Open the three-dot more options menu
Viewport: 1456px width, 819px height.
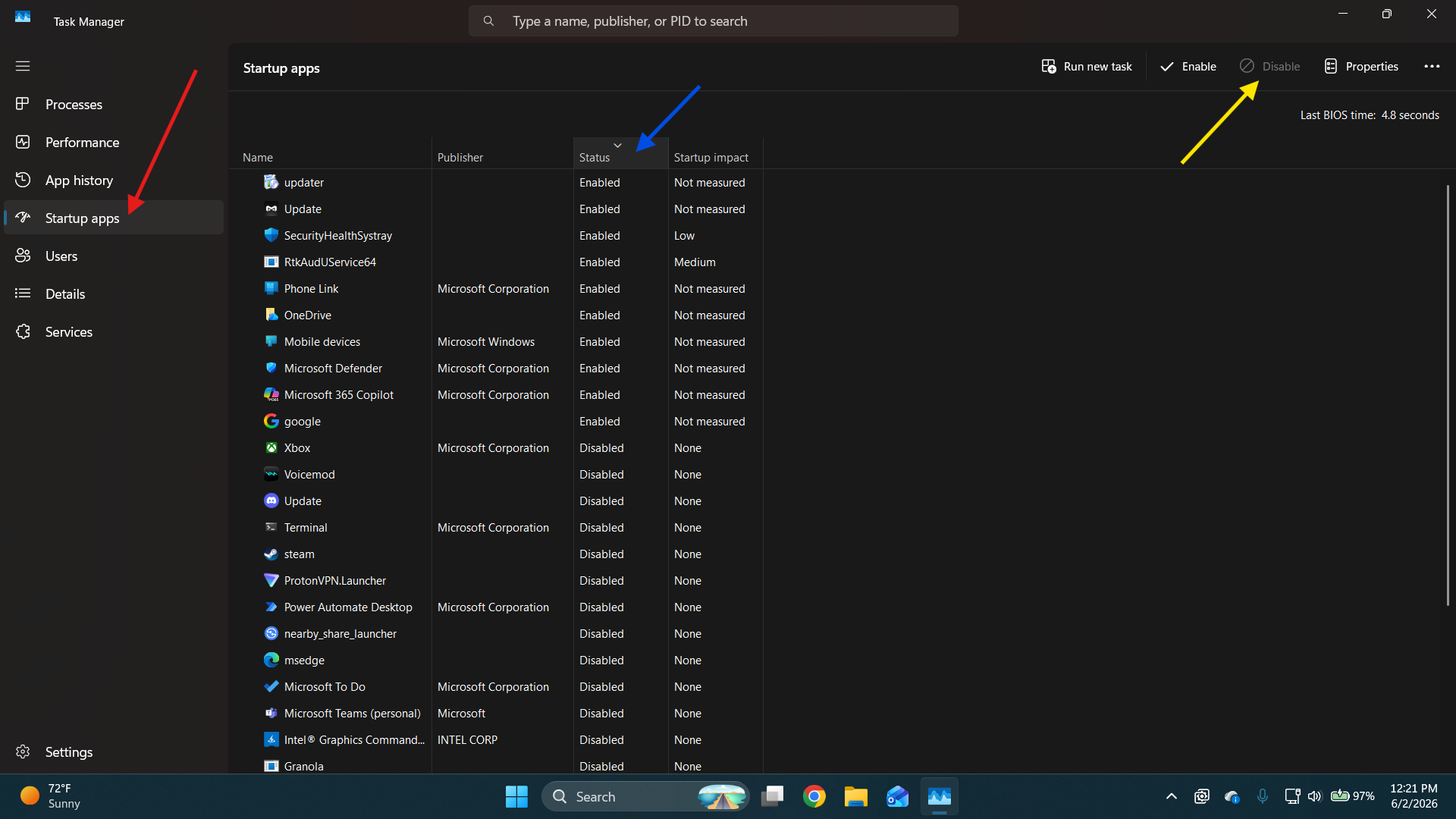coord(1432,67)
